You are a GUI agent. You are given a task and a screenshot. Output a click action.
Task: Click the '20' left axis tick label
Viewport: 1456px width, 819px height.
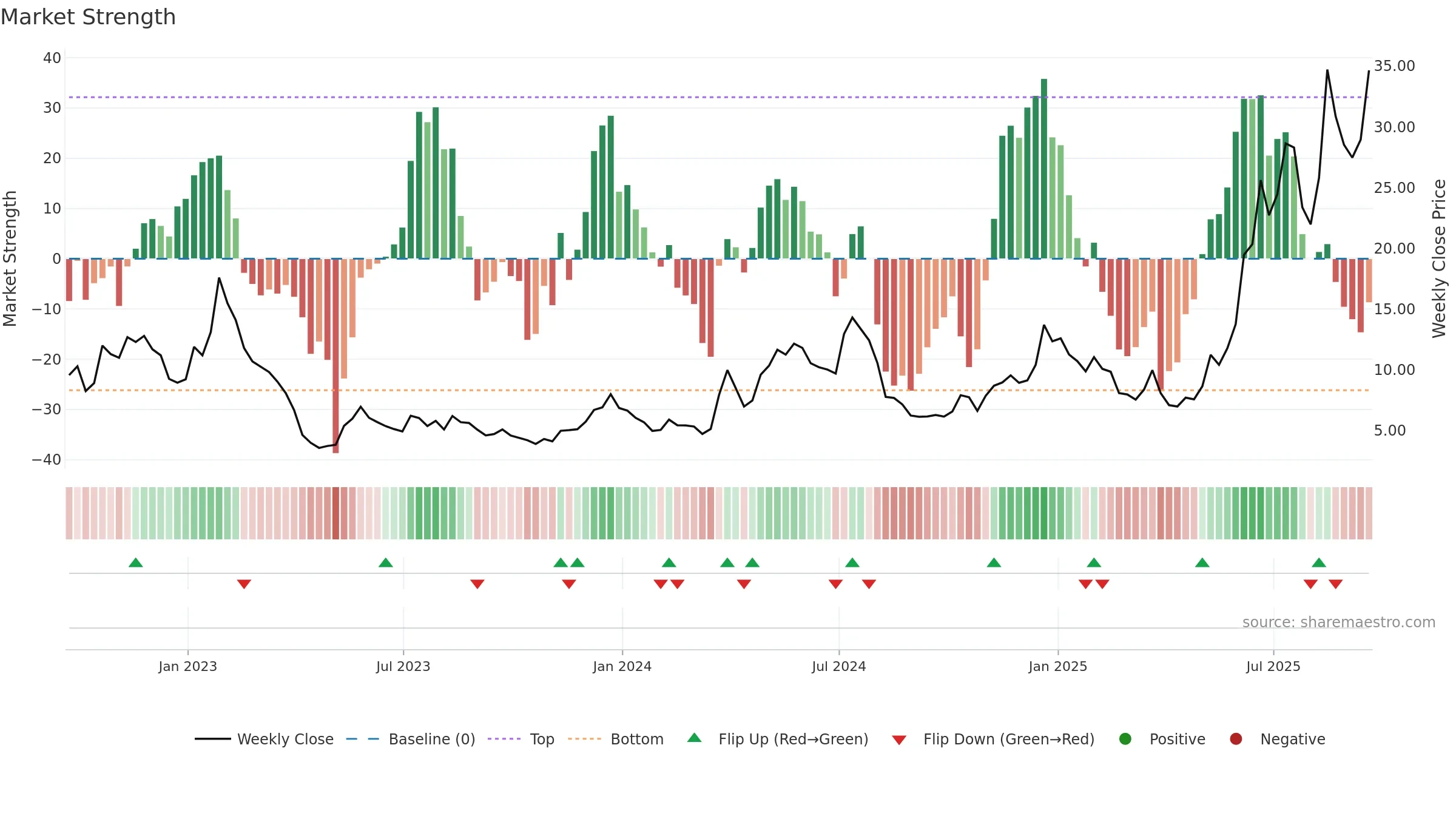(52, 158)
